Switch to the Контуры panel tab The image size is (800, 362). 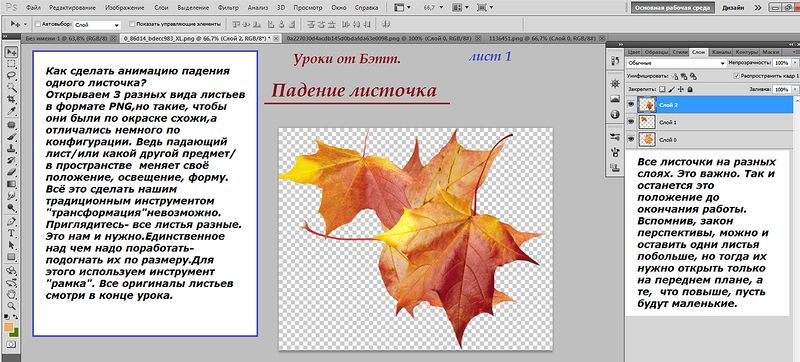(x=747, y=52)
